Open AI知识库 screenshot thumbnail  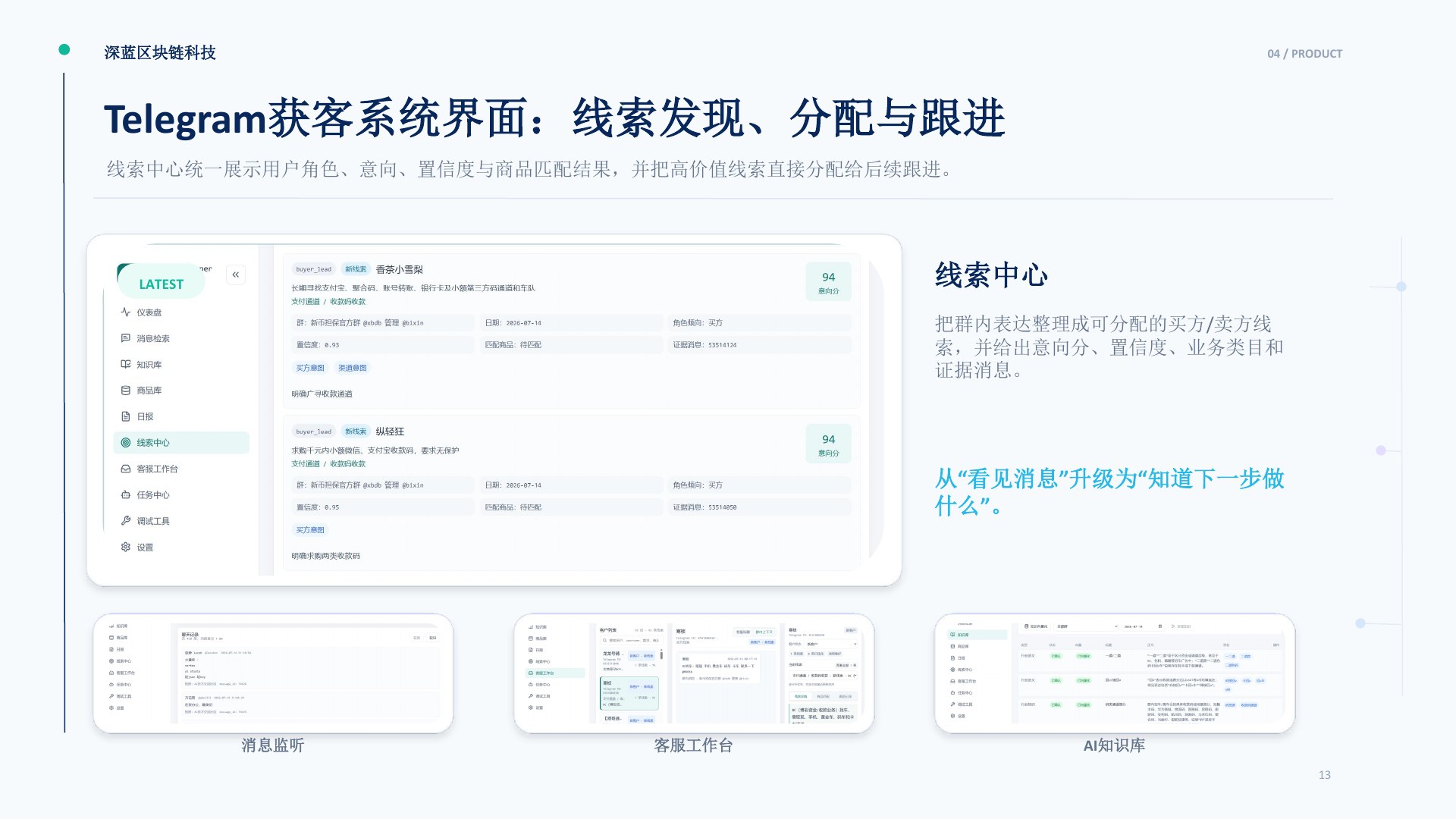1115,673
